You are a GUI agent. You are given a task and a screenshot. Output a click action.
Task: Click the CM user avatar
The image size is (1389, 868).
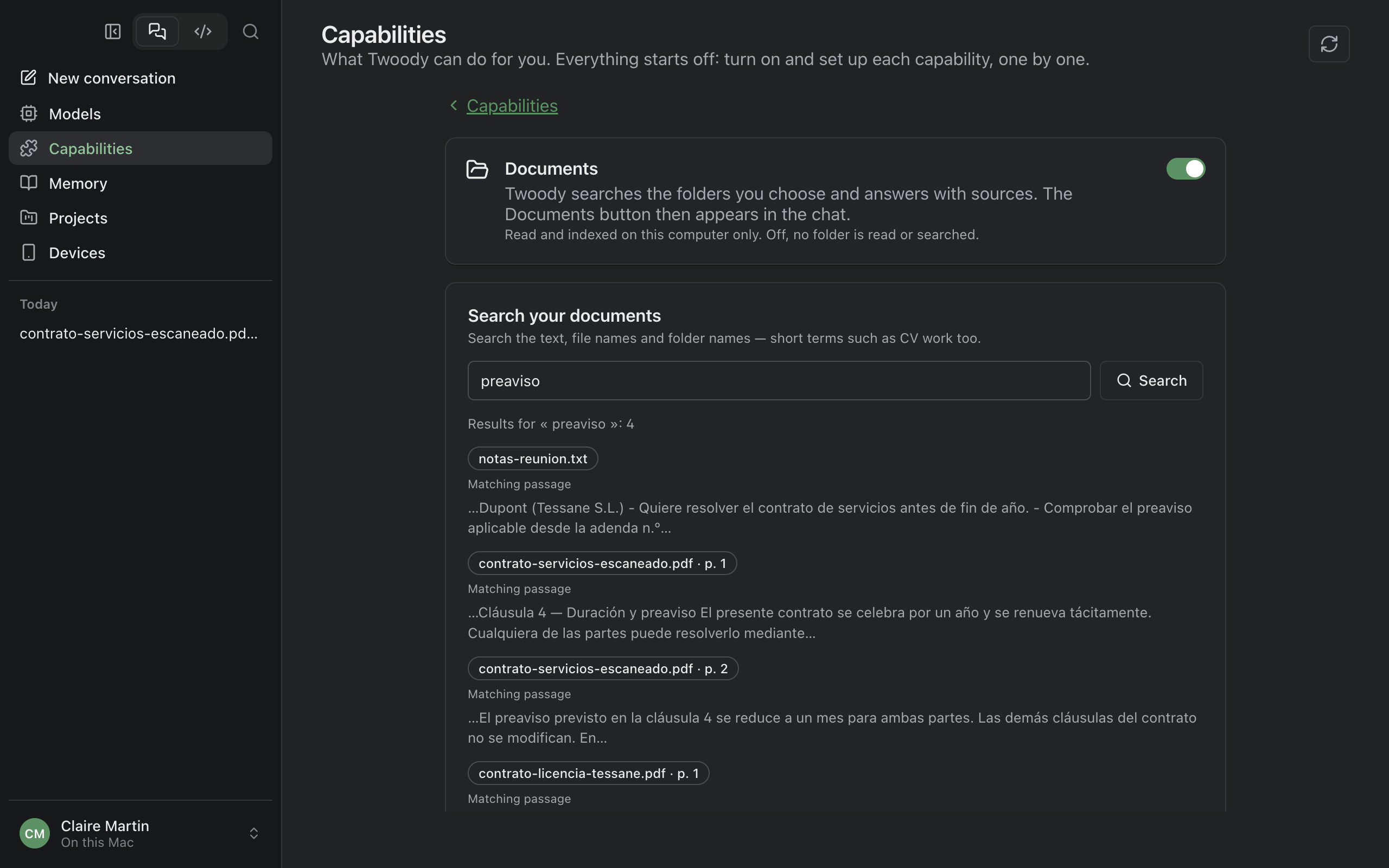point(34,833)
